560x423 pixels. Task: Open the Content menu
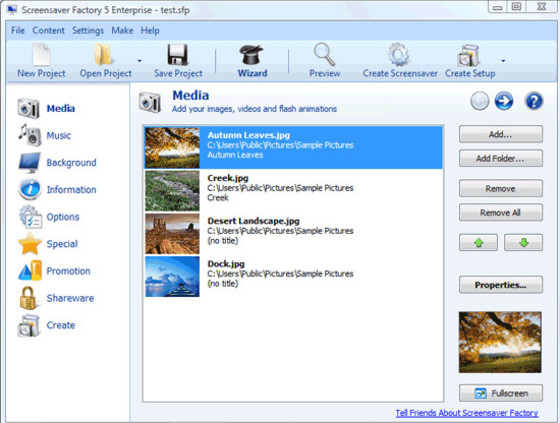pos(48,30)
